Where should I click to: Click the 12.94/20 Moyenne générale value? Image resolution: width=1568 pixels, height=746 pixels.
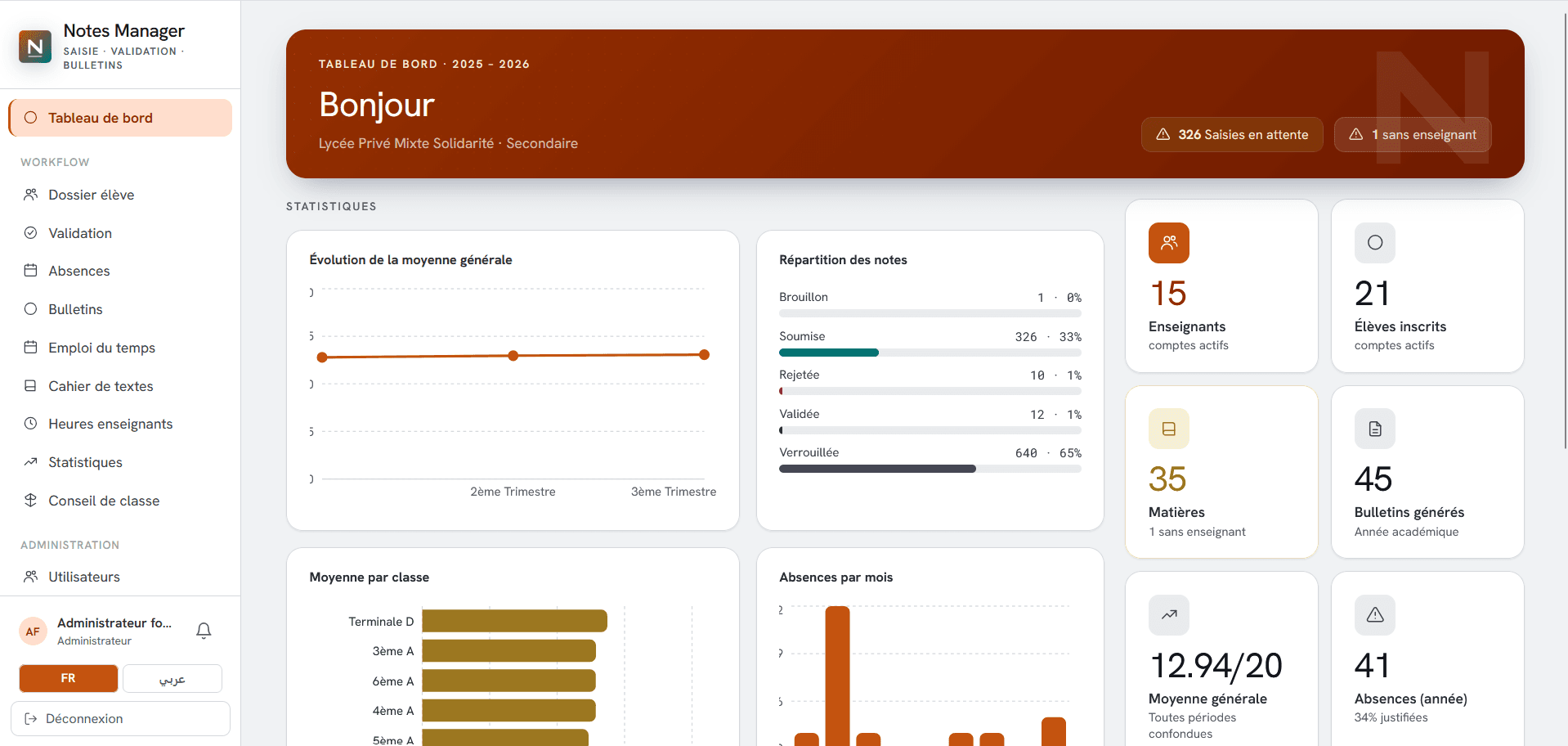(1216, 666)
